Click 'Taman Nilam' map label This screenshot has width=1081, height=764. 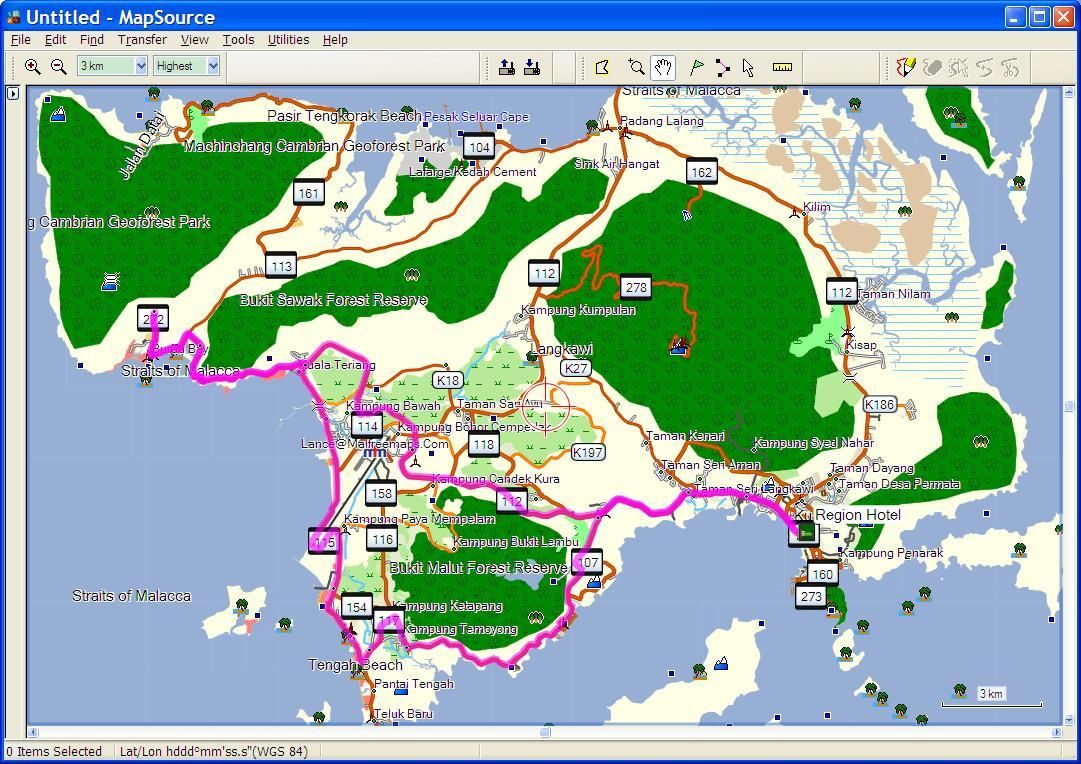tap(893, 294)
